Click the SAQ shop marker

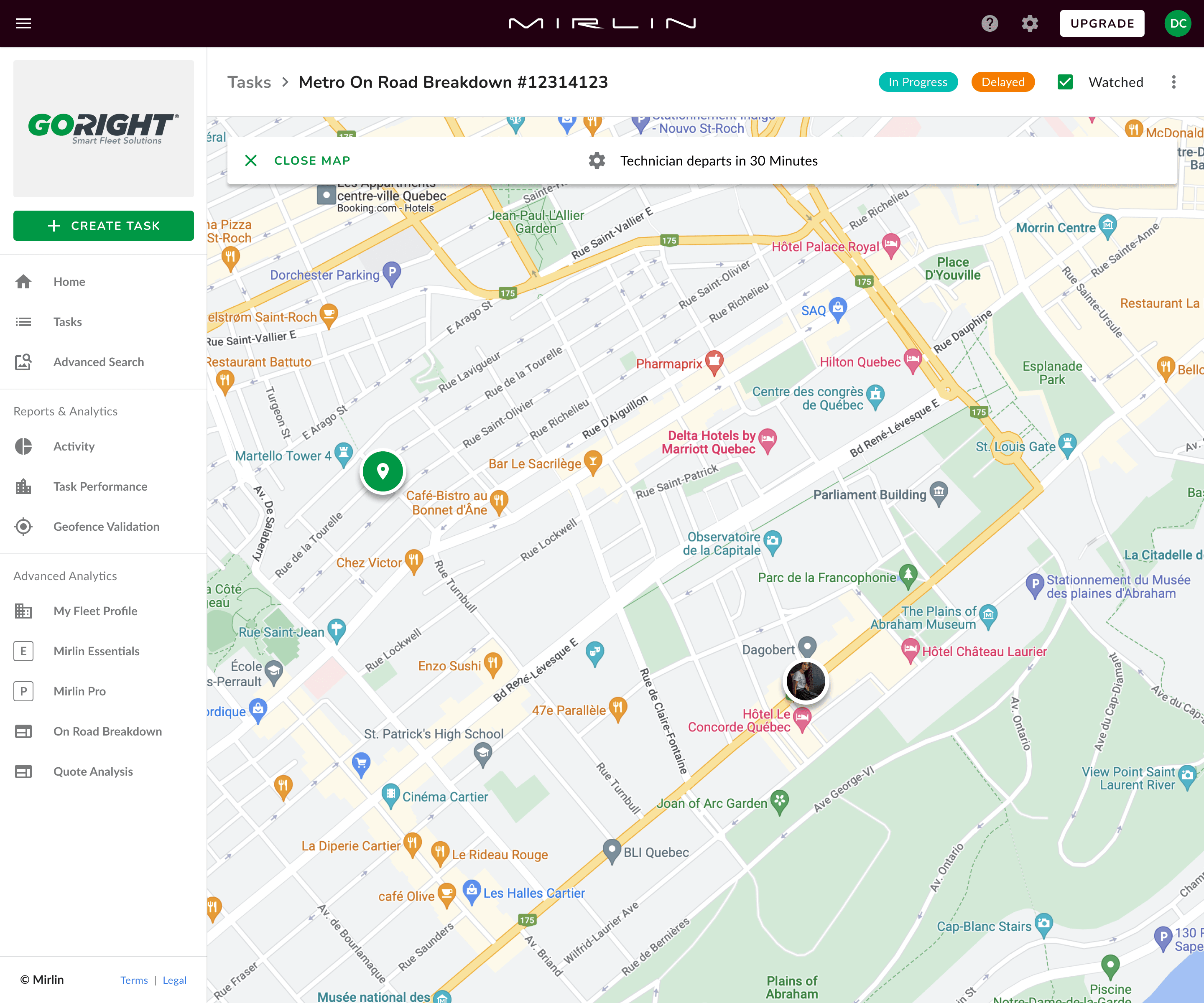pyautogui.click(x=838, y=310)
